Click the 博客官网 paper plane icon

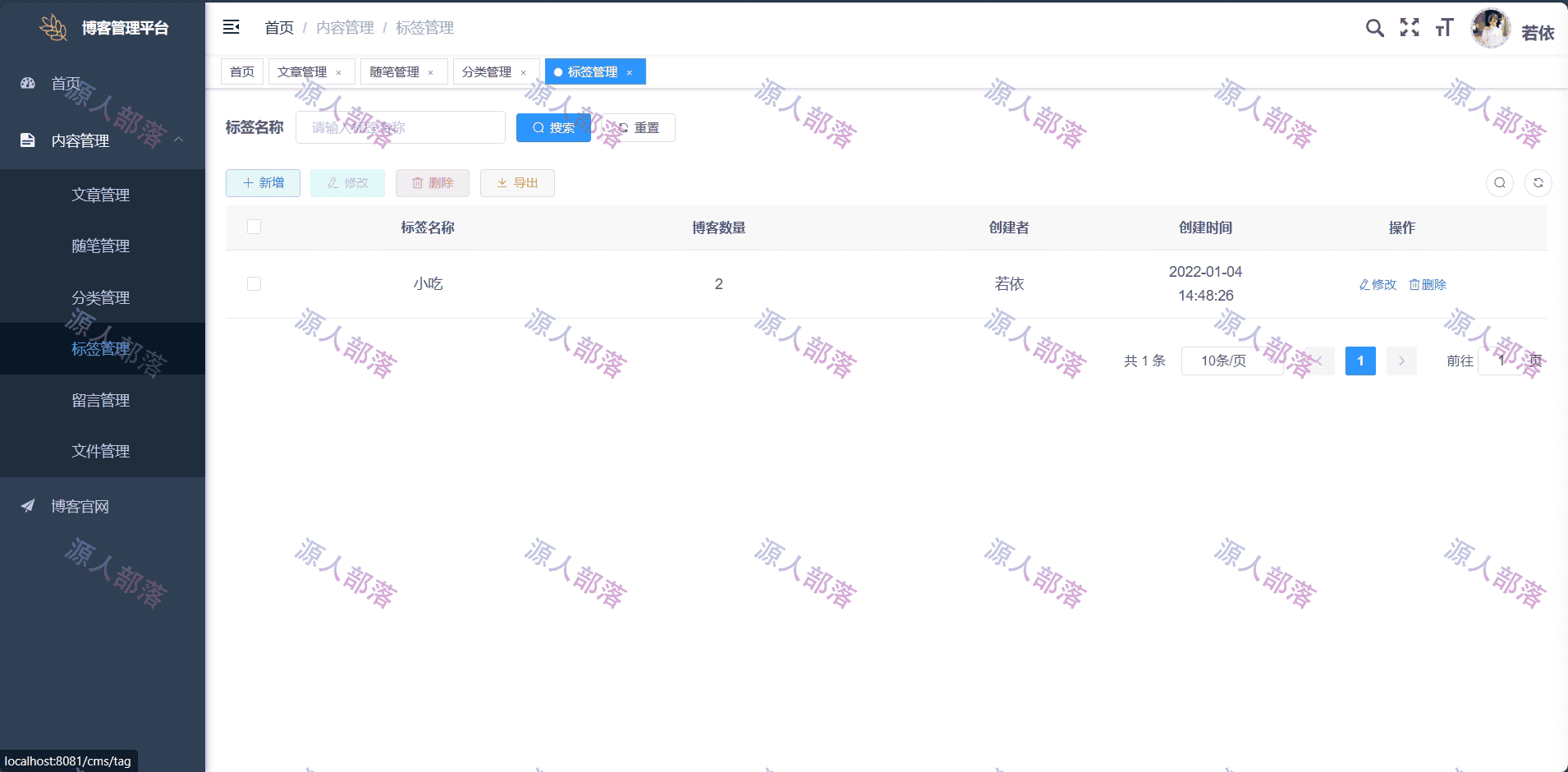point(28,506)
